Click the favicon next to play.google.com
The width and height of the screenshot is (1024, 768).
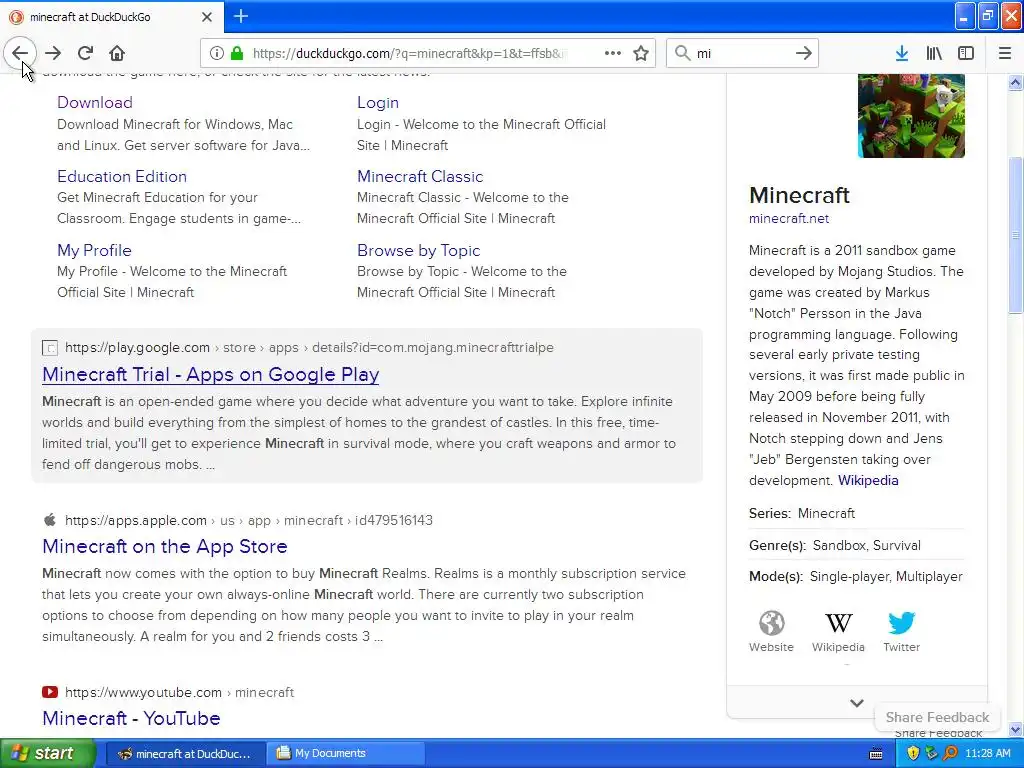point(50,348)
